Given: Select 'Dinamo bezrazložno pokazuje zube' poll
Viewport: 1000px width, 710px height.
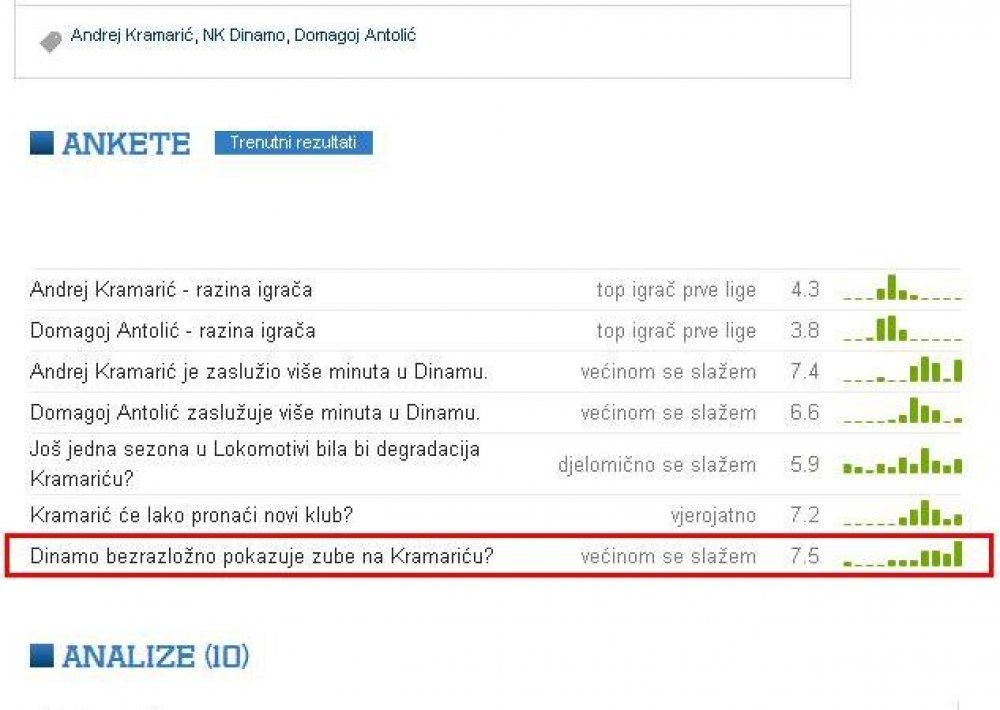Looking at the screenshot, I should pyautogui.click(x=262, y=556).
